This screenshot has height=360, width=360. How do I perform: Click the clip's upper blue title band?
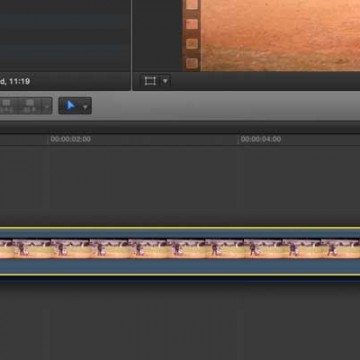180,234
